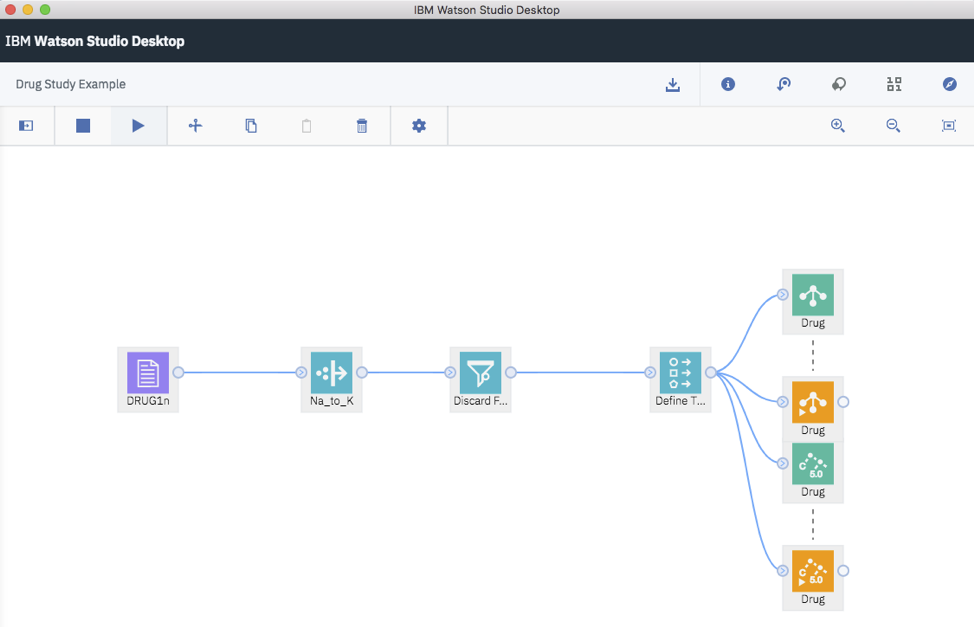Image resolution: width=974 pixels, height=627 pixels.
Task: Click the chat bubble refresh icon in header
Action: (x=839, y=84)
